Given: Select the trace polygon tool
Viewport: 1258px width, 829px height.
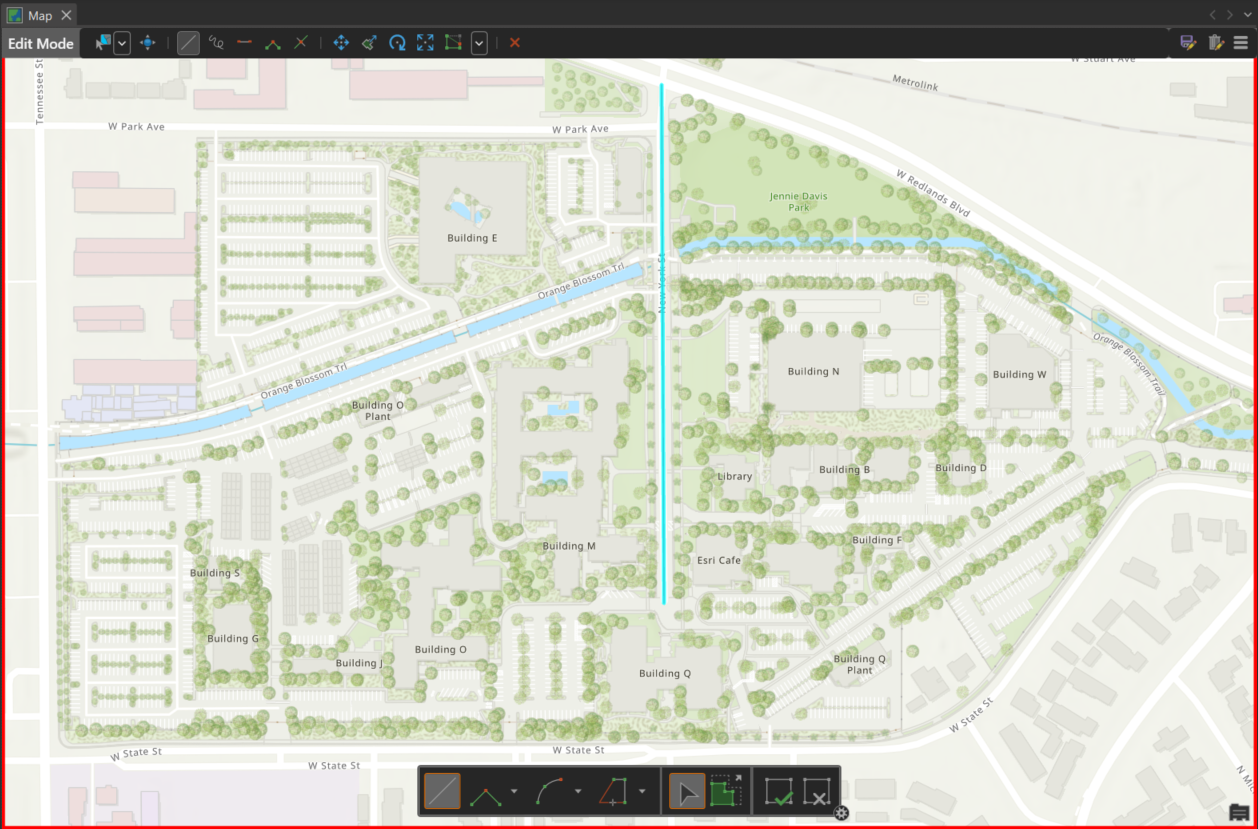Looking at the screenshot, I should pos(614,792).
